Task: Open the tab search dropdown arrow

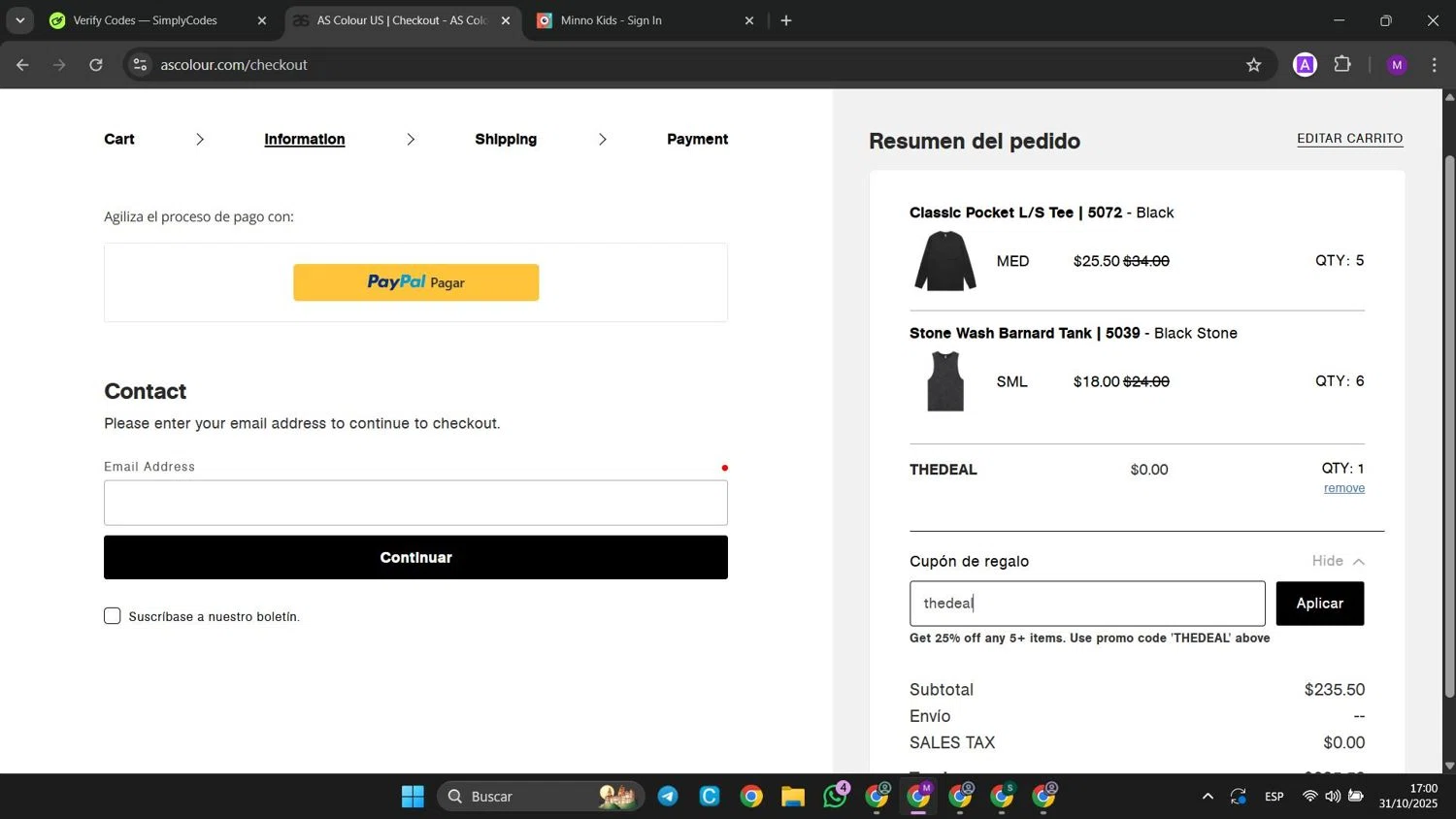Action: click(x=19, y=20)
